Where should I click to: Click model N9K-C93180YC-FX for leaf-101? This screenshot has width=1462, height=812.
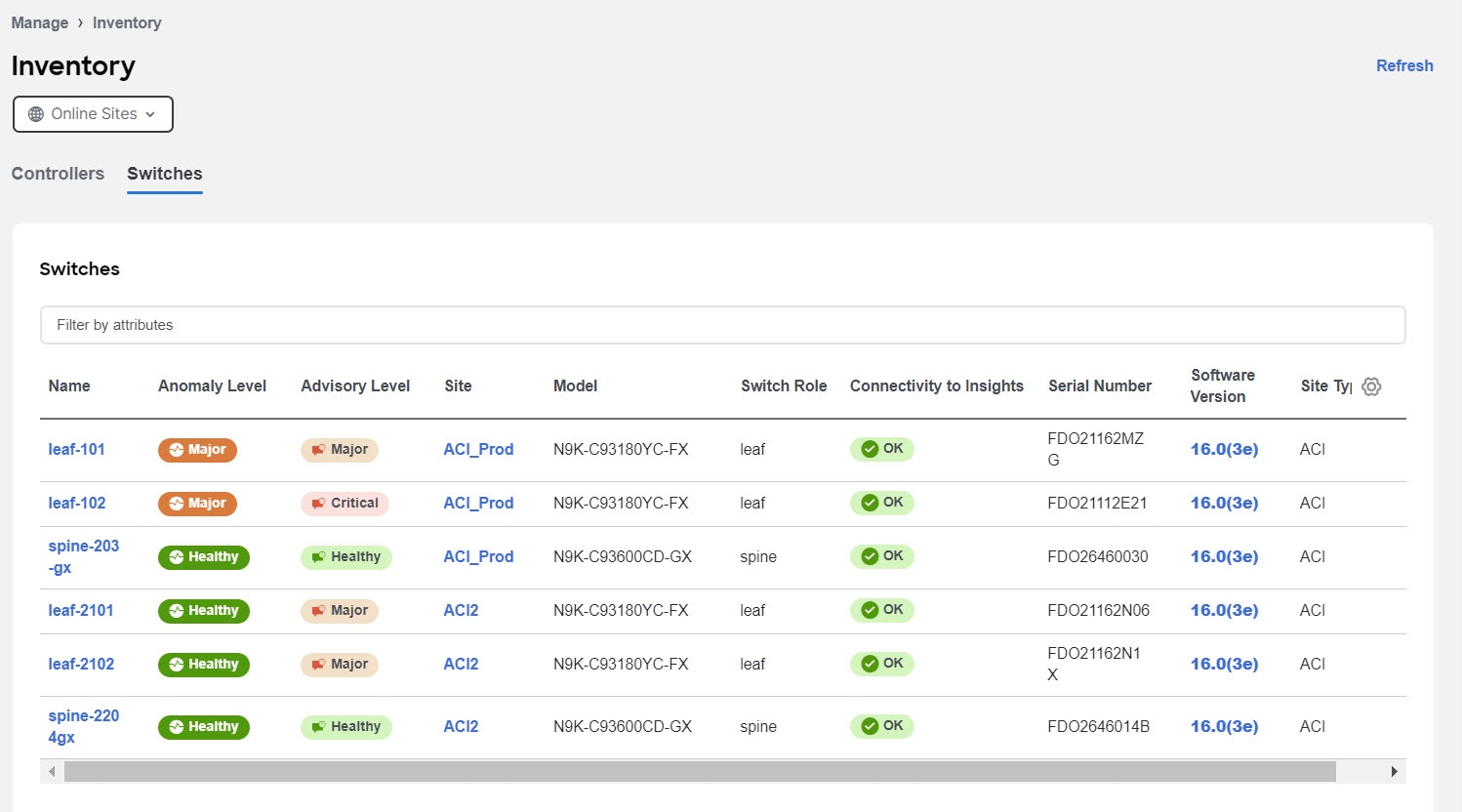(x=621, y=450)
